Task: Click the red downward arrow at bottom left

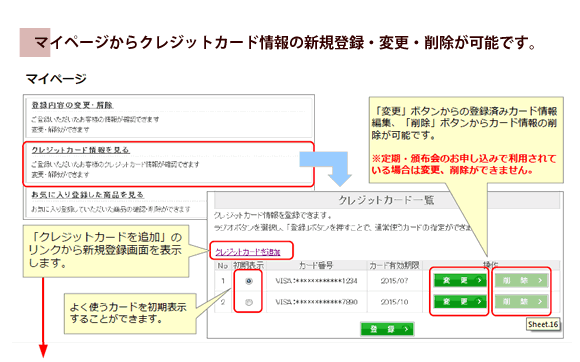Action: point(43,317)
